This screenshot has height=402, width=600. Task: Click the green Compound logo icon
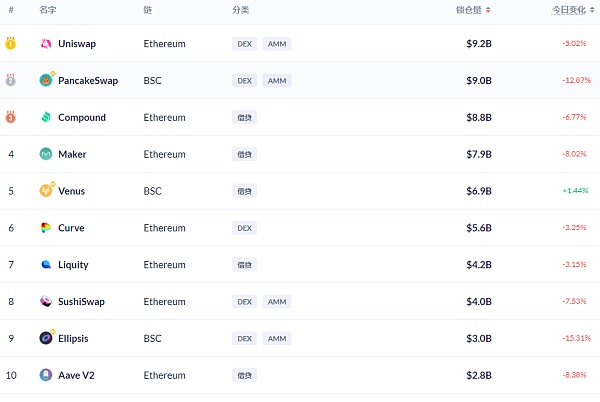[46, 117]
